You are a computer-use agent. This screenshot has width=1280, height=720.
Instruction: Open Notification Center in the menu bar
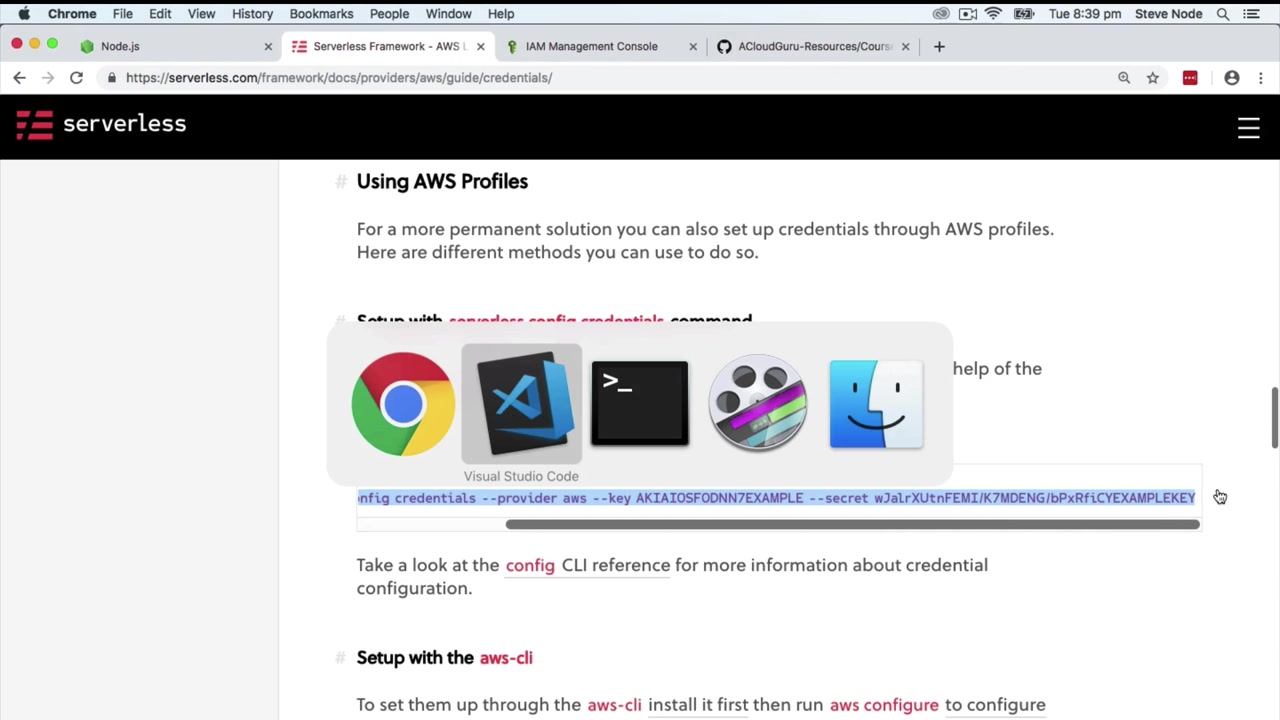(x=1251, y=14)
